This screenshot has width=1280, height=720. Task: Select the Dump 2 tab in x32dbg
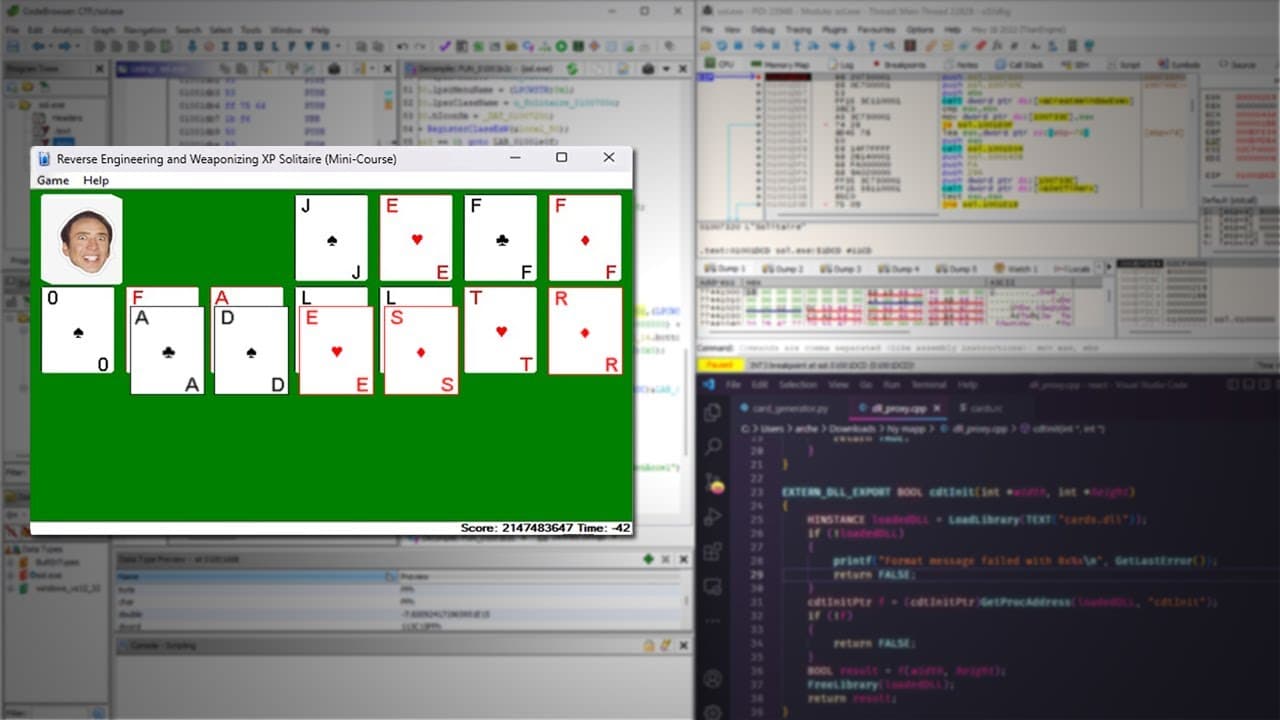782,269
